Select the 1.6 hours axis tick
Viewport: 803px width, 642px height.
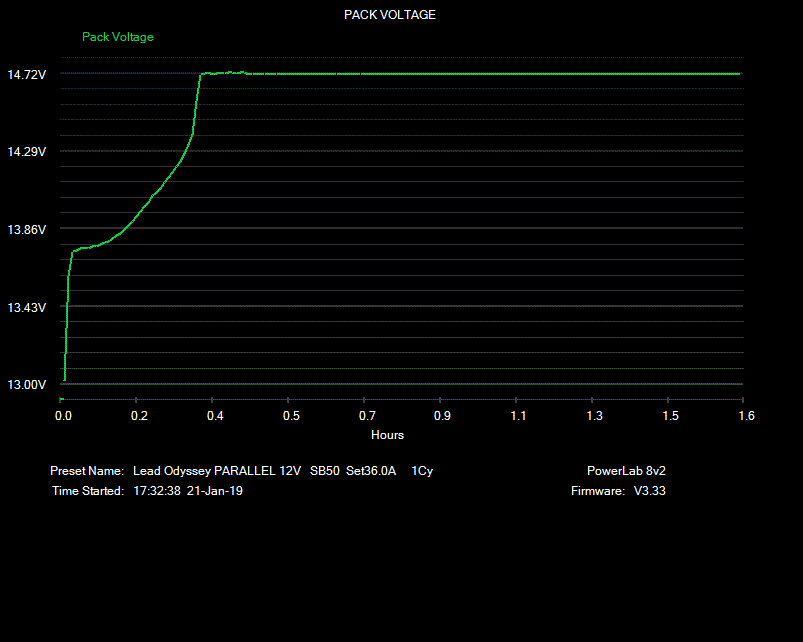[746, 416]
